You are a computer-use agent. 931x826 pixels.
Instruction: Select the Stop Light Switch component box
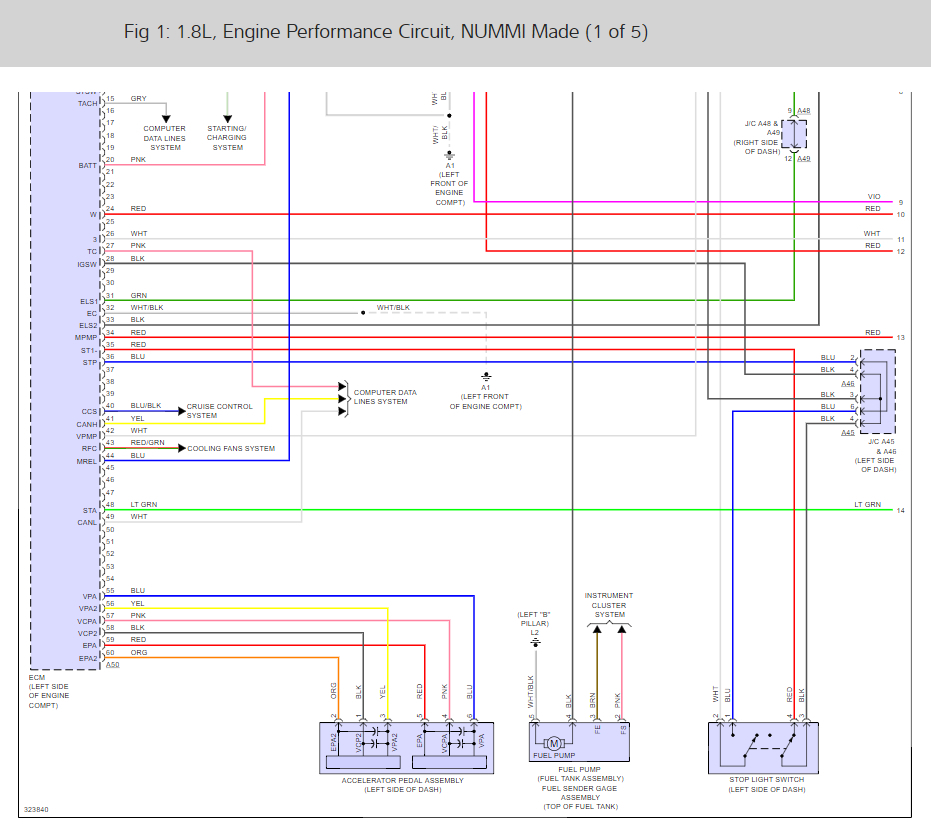[763, 748]
